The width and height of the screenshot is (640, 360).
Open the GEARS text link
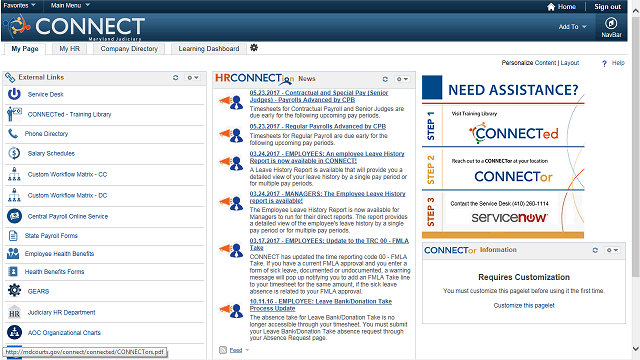38,291
